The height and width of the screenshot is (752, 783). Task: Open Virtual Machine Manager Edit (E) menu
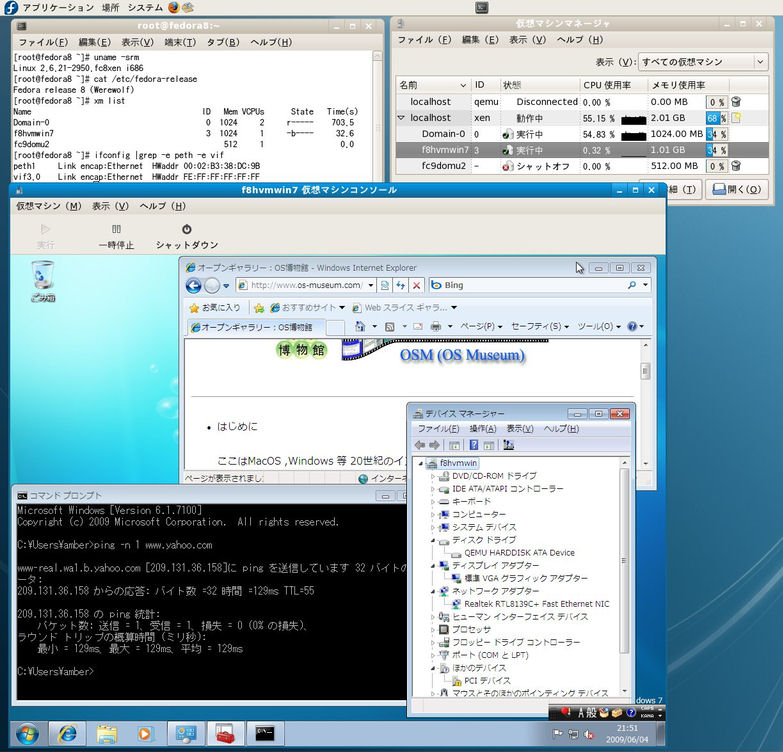(x=480, y=39)
